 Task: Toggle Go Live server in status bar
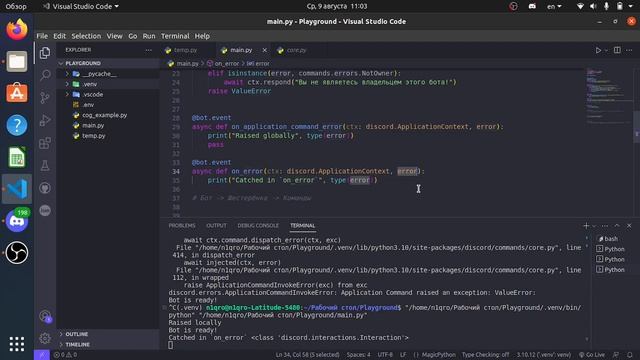pyautogui.click(x=591, y=355)
